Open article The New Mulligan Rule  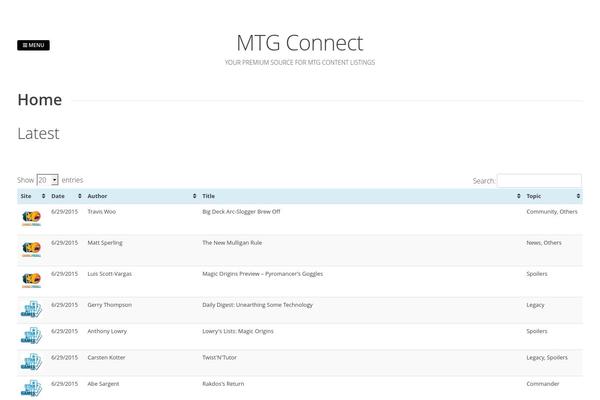click(232, 243)
